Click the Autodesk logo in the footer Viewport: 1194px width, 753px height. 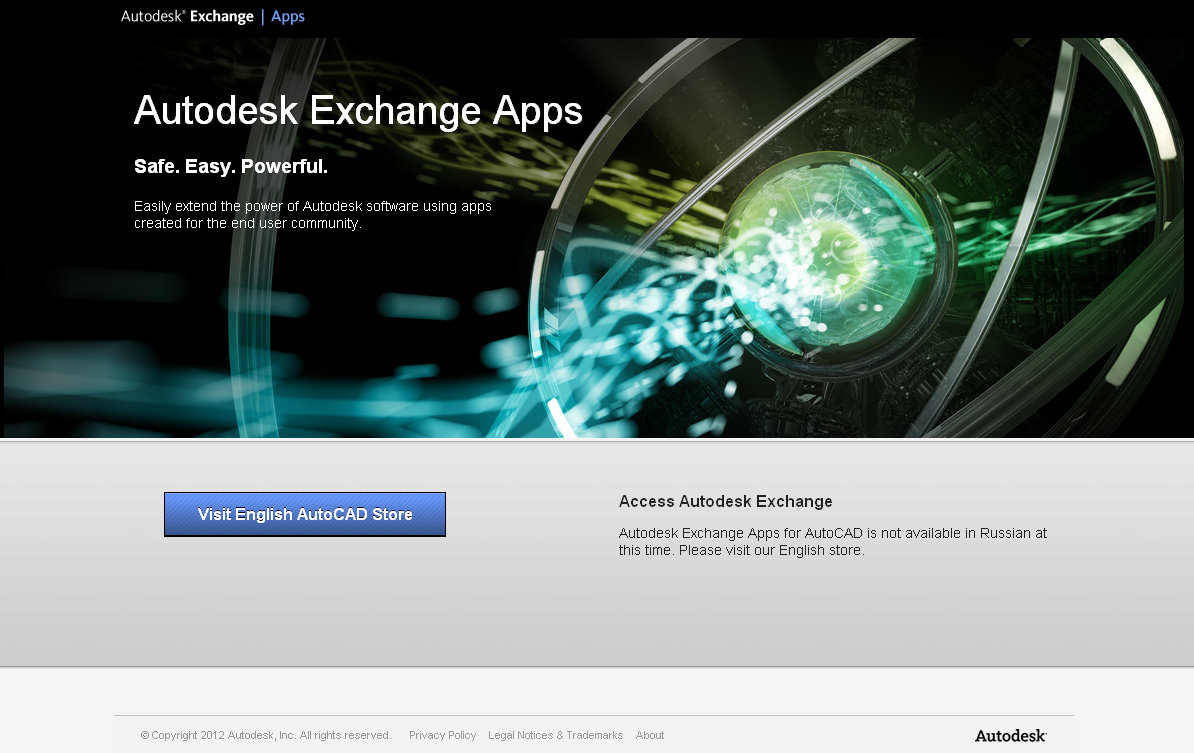(1010, 735)
